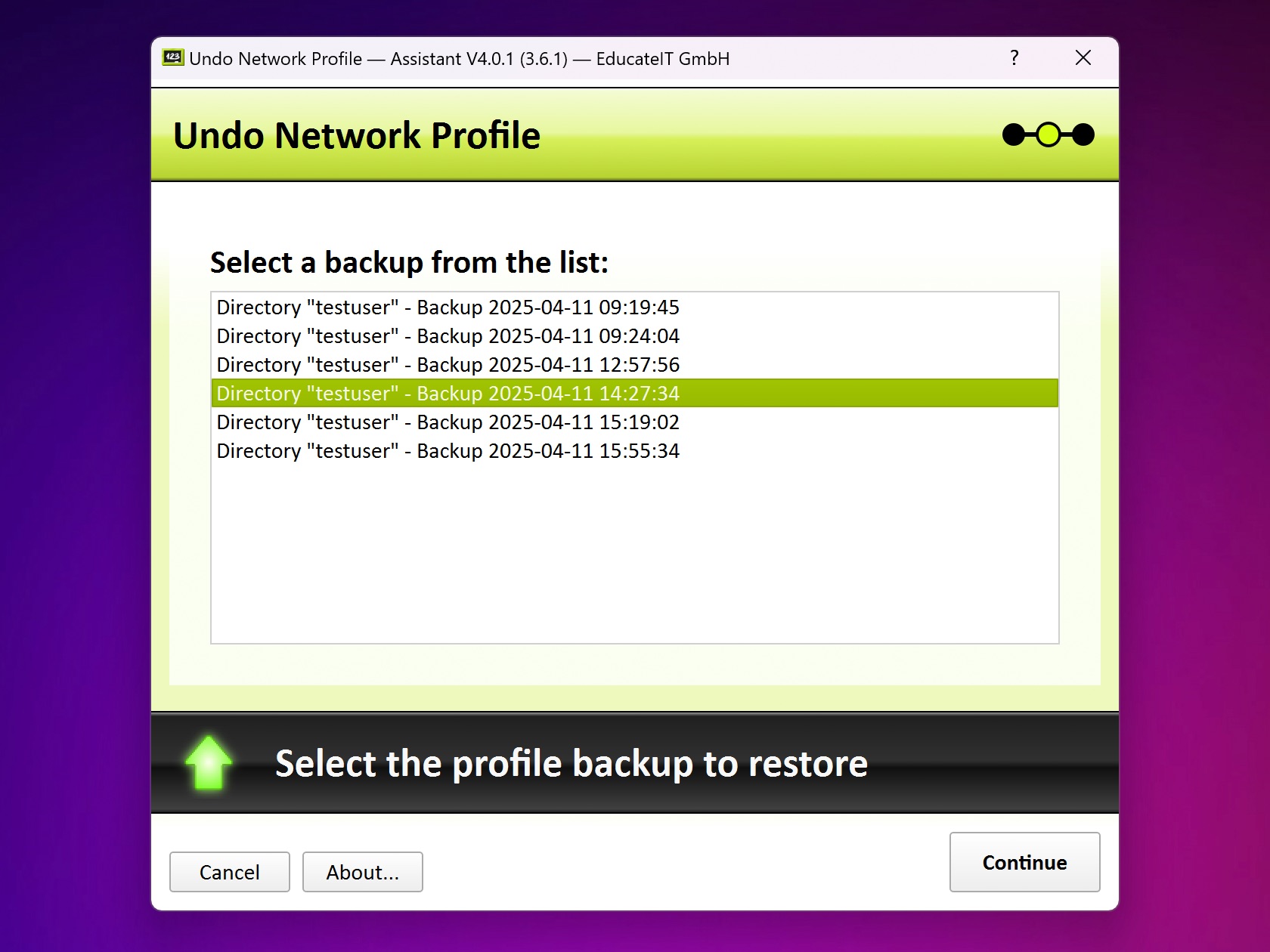
Task: Click the question mark help button
Action: pos(1014,58)
